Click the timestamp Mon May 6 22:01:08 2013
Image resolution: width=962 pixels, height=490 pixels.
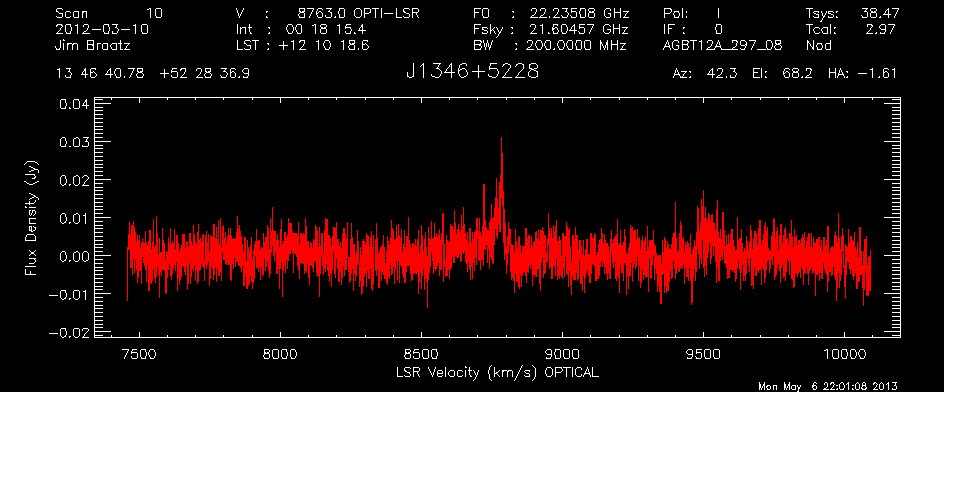pos(828,386)
